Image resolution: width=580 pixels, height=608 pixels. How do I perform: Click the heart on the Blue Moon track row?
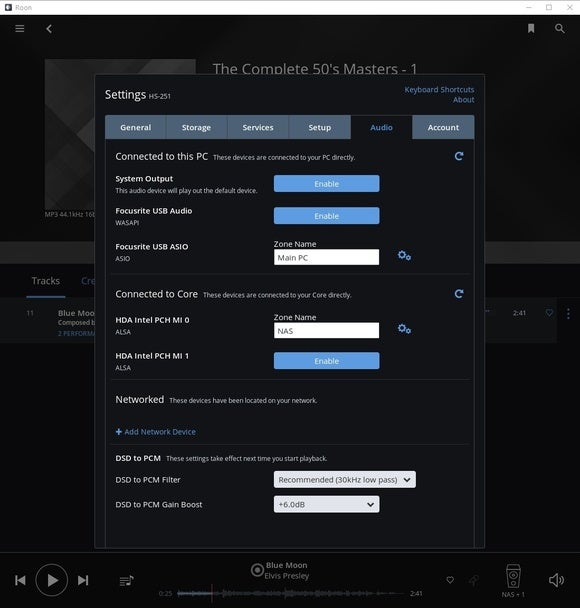[549, 313]
